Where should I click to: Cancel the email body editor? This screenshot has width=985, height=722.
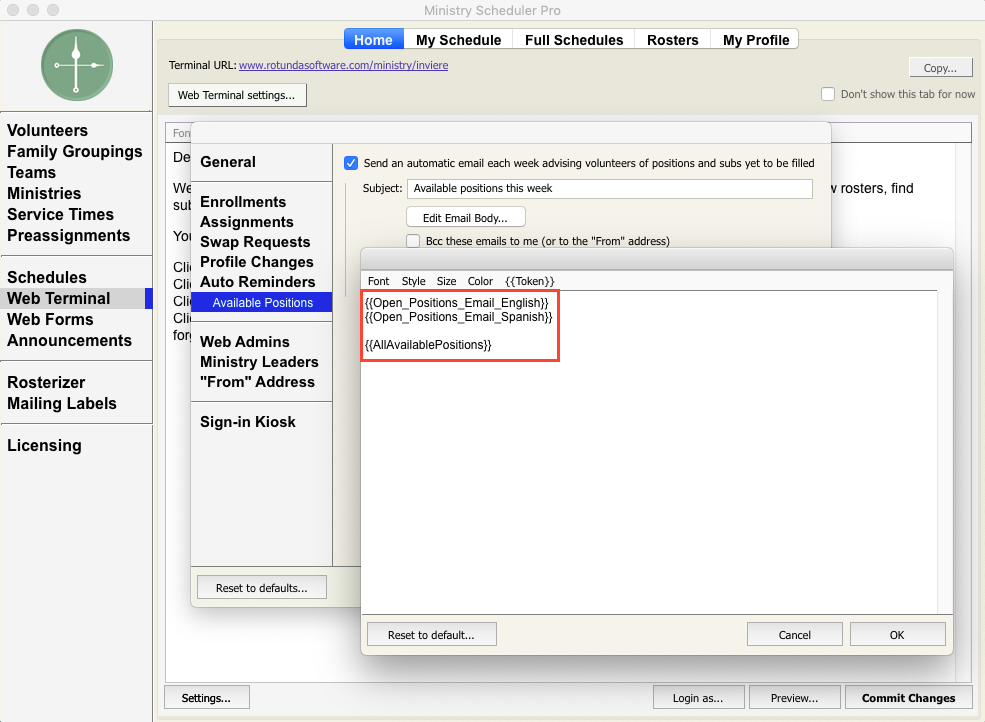coord(794,635)
